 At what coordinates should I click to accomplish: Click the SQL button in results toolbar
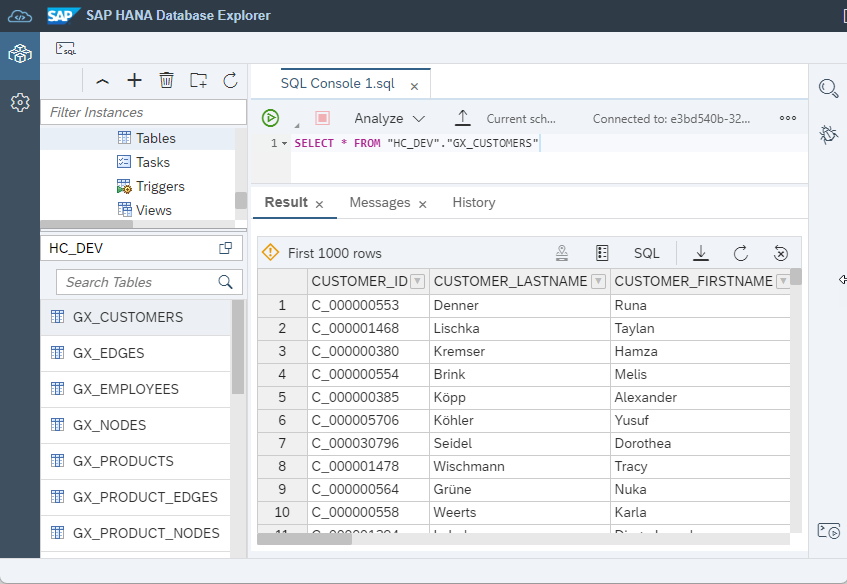pyautogui.click(x=646, y=253)
